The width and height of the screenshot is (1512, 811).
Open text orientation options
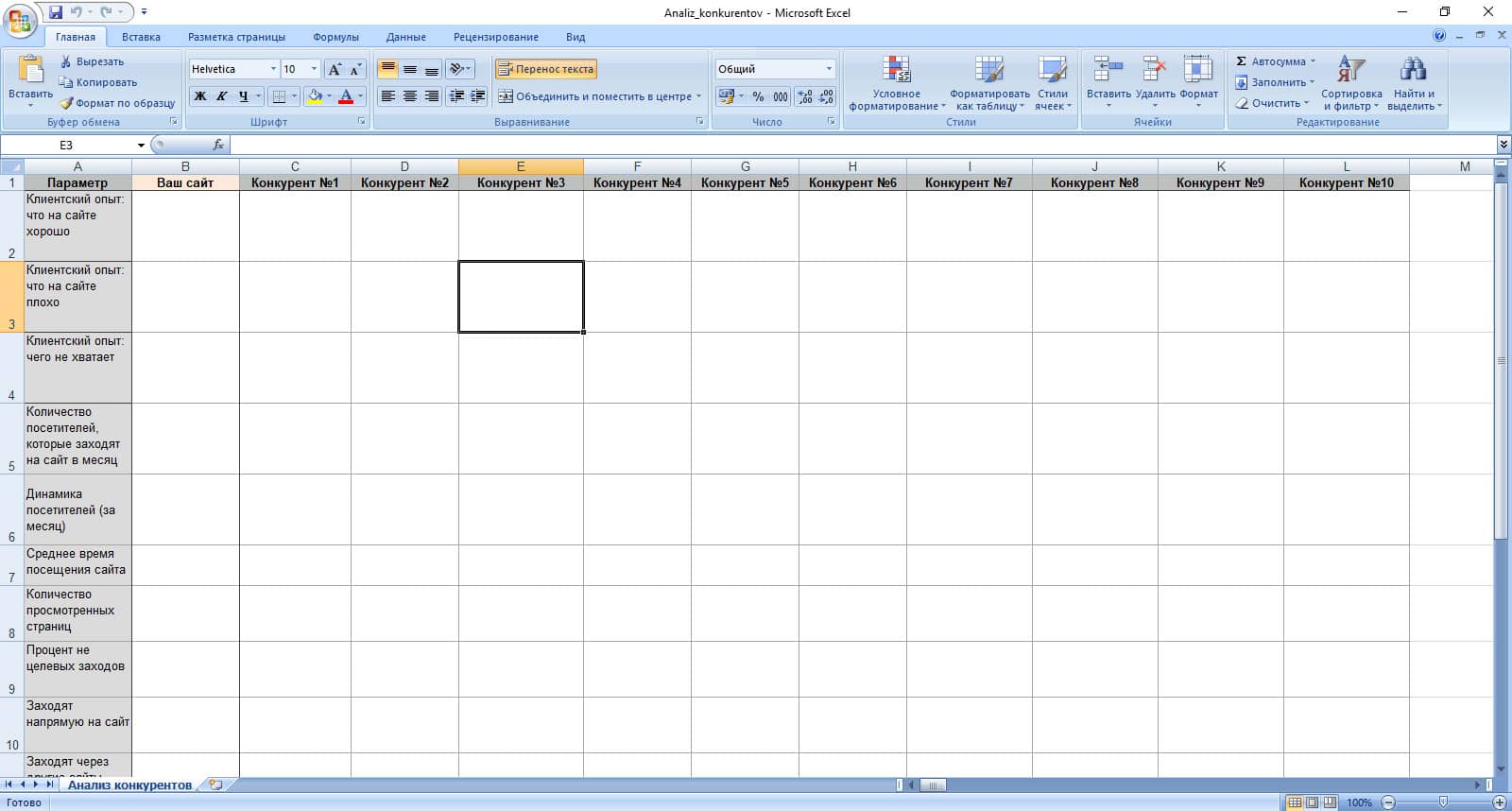click(459, 69)
